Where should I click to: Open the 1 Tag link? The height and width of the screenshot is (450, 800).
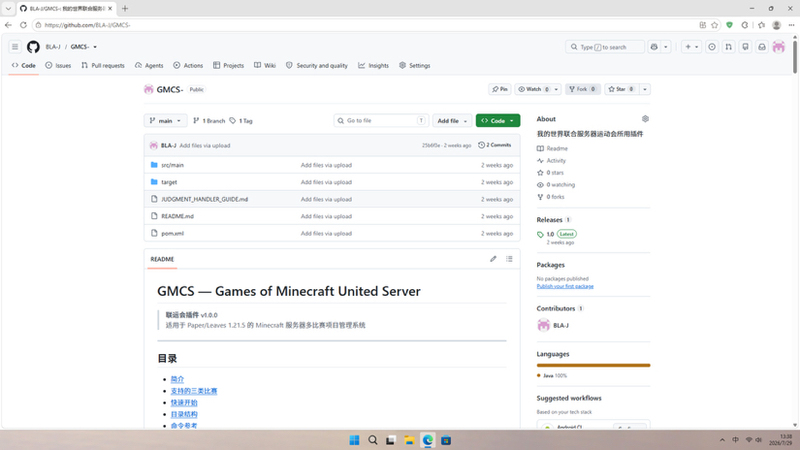click(x=241, y=121)
